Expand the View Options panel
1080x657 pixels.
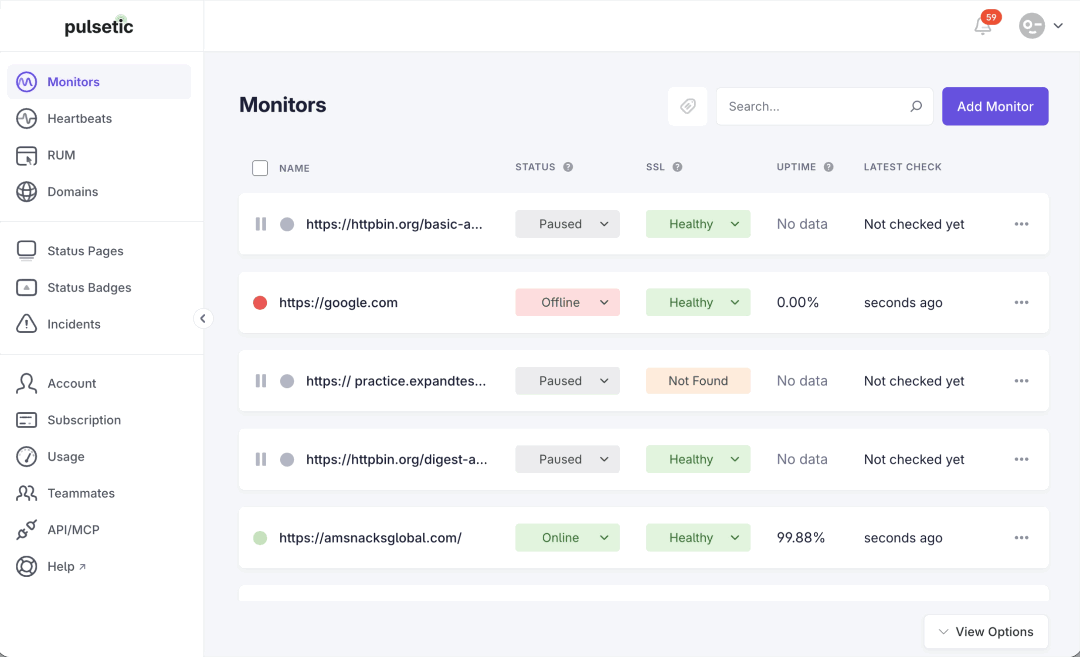(986, 632)
